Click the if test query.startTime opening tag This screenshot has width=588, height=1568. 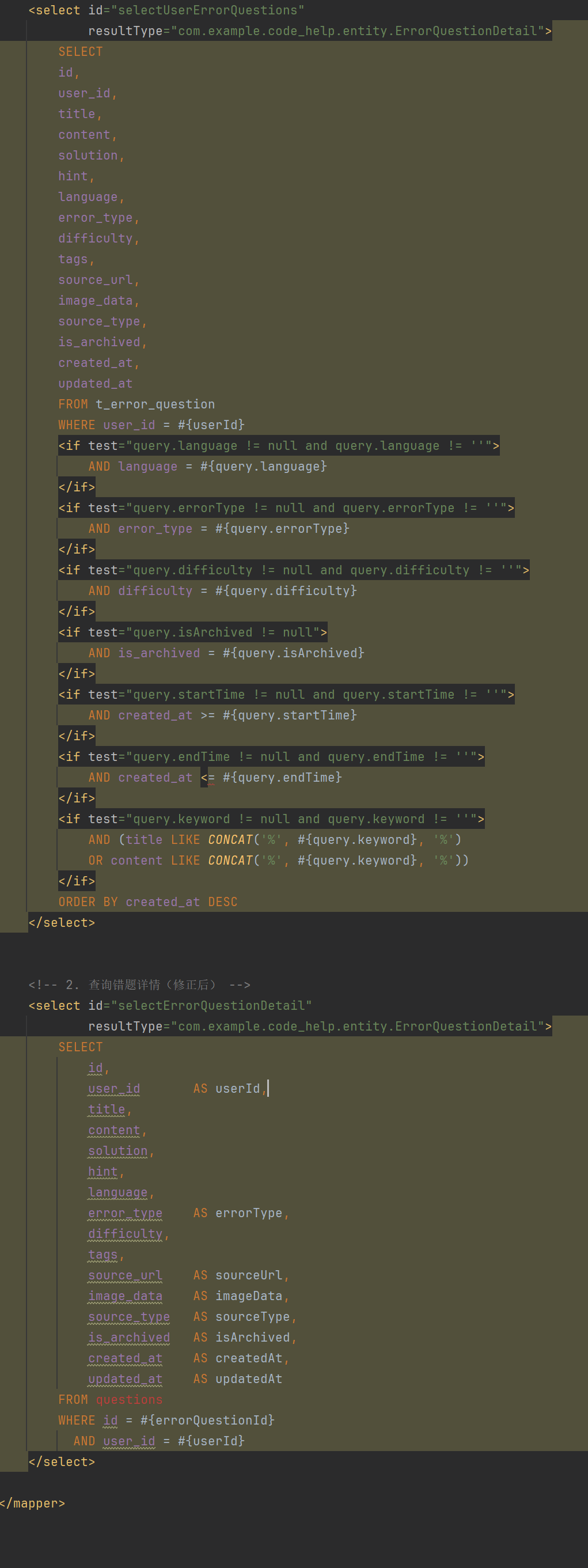point(286,695)
